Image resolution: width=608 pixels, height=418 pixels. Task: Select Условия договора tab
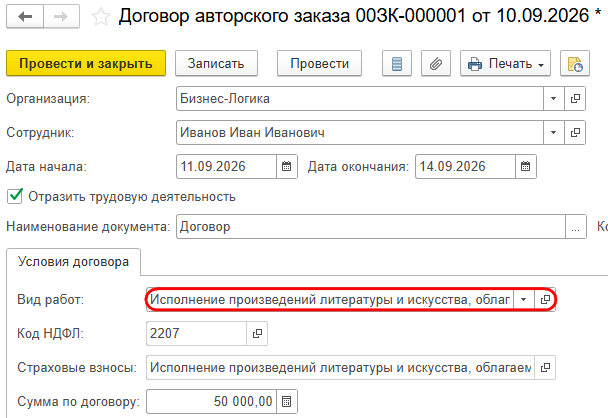tap(73, 262)
